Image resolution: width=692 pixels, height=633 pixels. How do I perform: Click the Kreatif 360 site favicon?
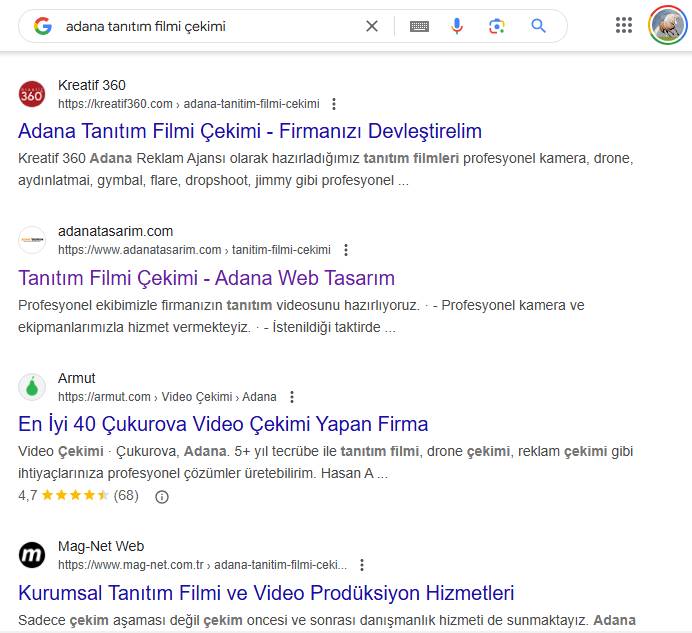[32, 94]
